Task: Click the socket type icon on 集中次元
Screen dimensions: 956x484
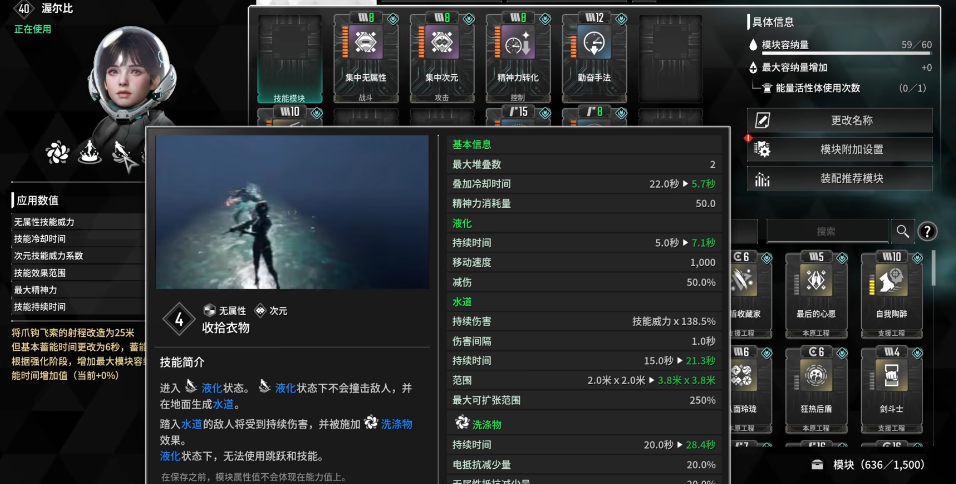Action: point(469,20)
